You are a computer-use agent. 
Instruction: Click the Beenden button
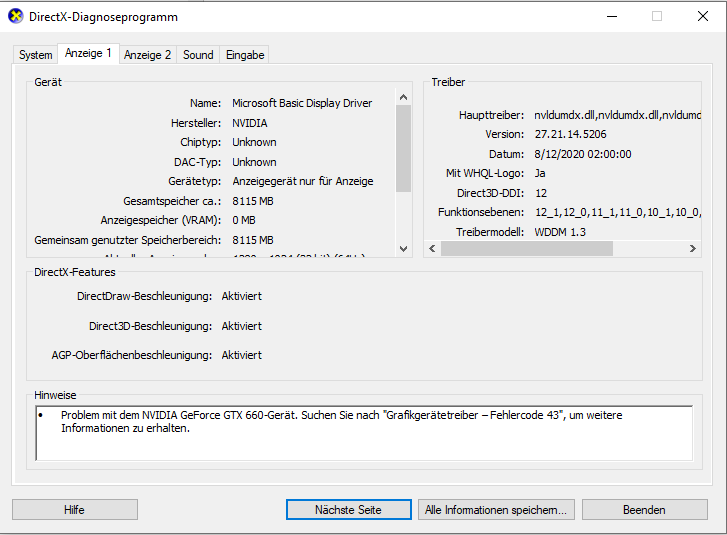[x=644, y=510]
